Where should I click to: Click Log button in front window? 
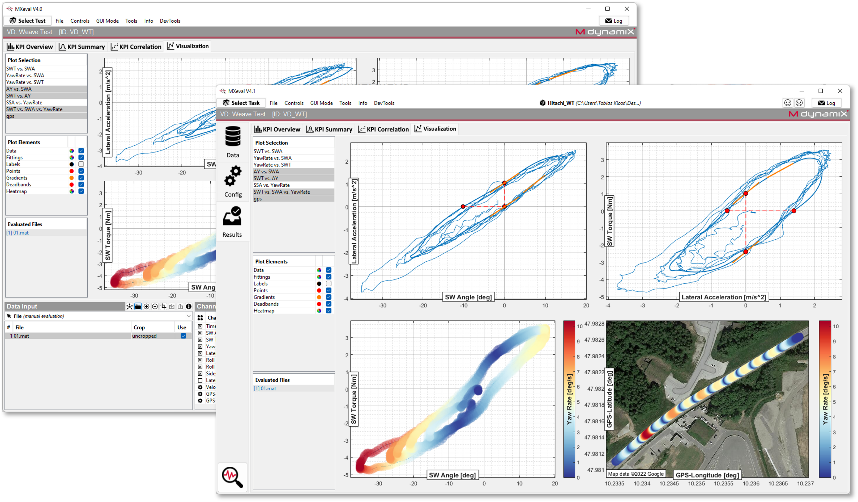[826, 103]
